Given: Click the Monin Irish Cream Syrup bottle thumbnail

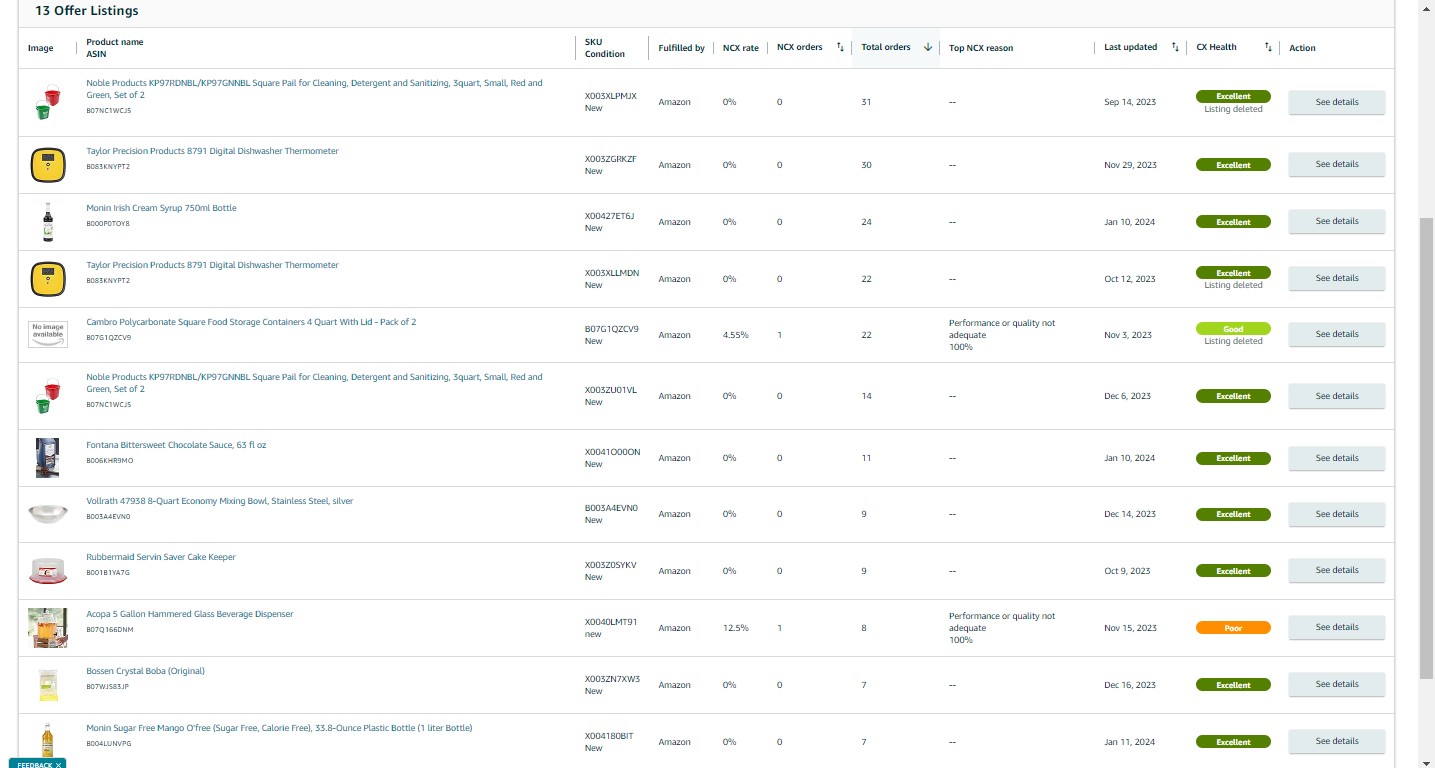Looking at the screenshot, I should 47,222.
